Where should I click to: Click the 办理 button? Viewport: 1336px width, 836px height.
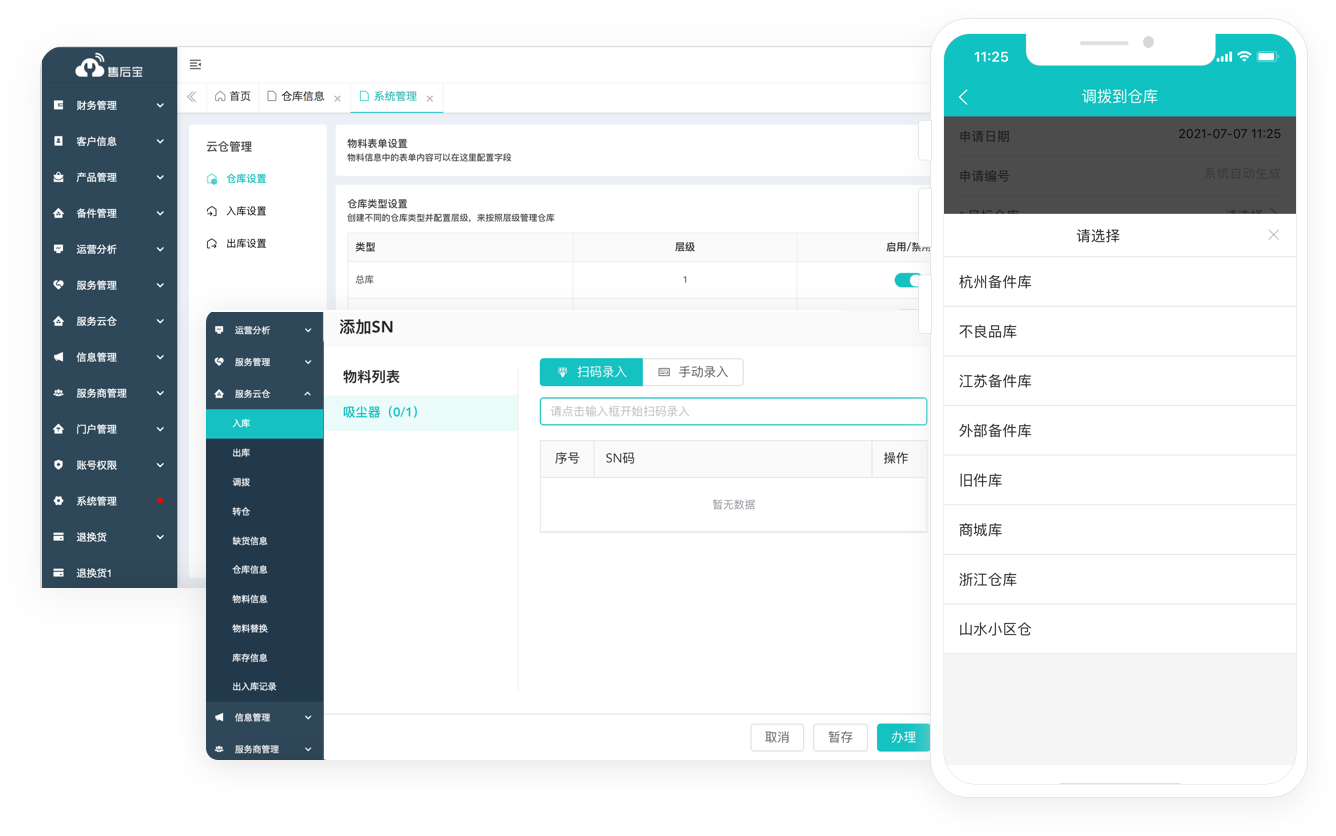[x=903, y=737]
